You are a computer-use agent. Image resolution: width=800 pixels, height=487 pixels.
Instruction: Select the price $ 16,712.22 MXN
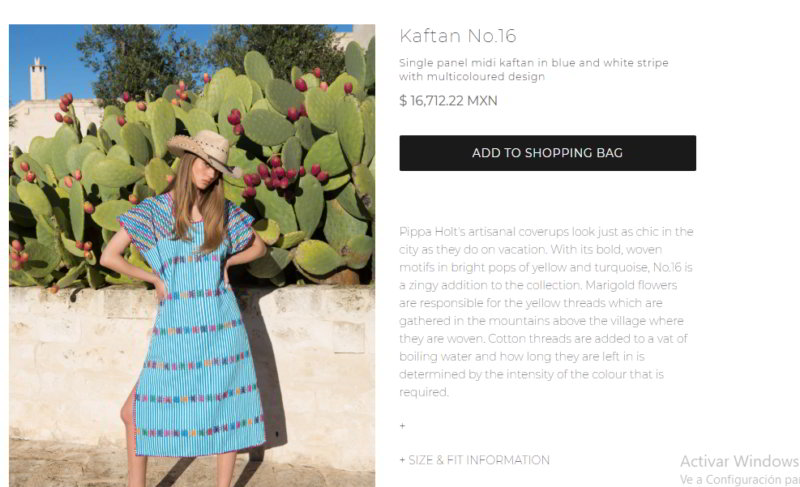coord(448,100)
